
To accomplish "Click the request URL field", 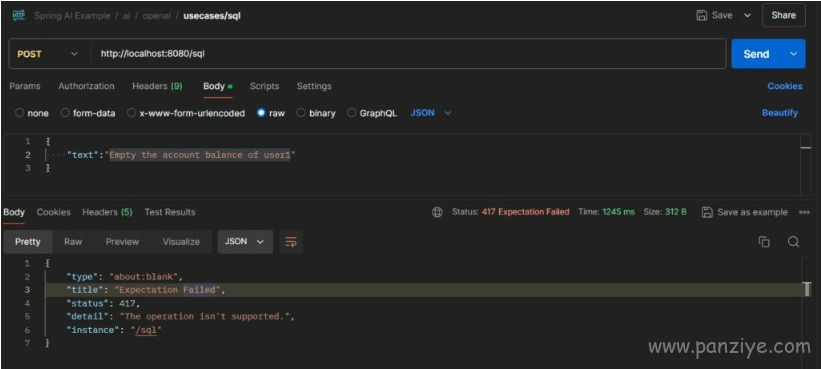I will click(x=408, y=54).
